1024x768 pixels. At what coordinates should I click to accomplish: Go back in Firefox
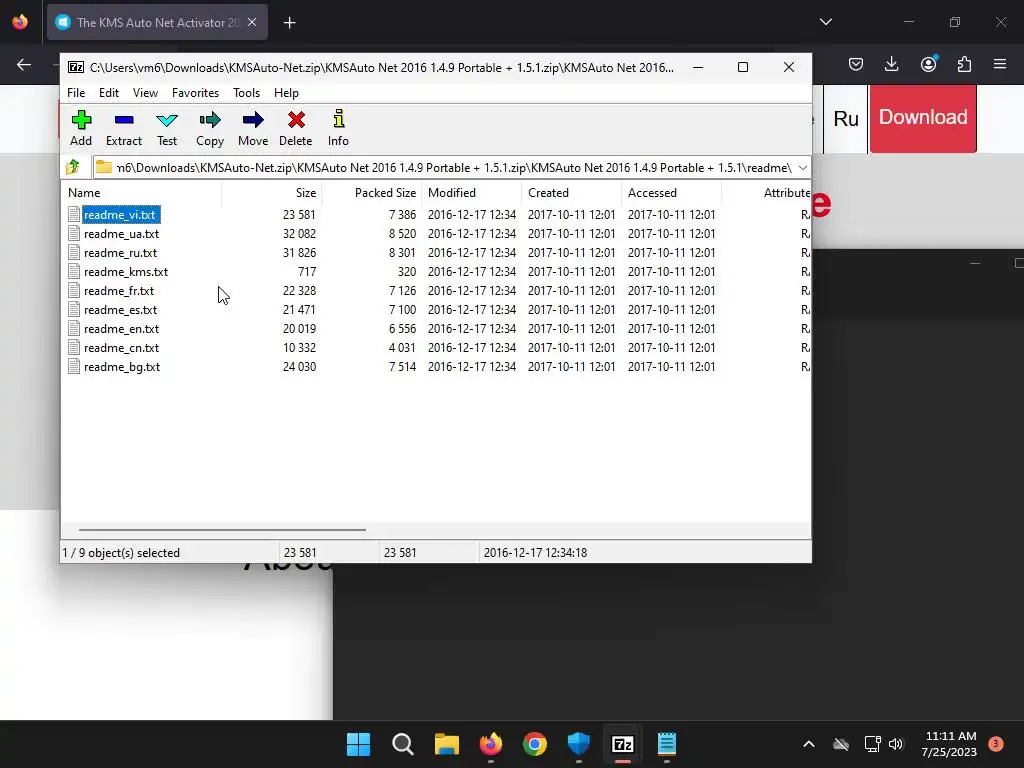(x=24, y=64)
